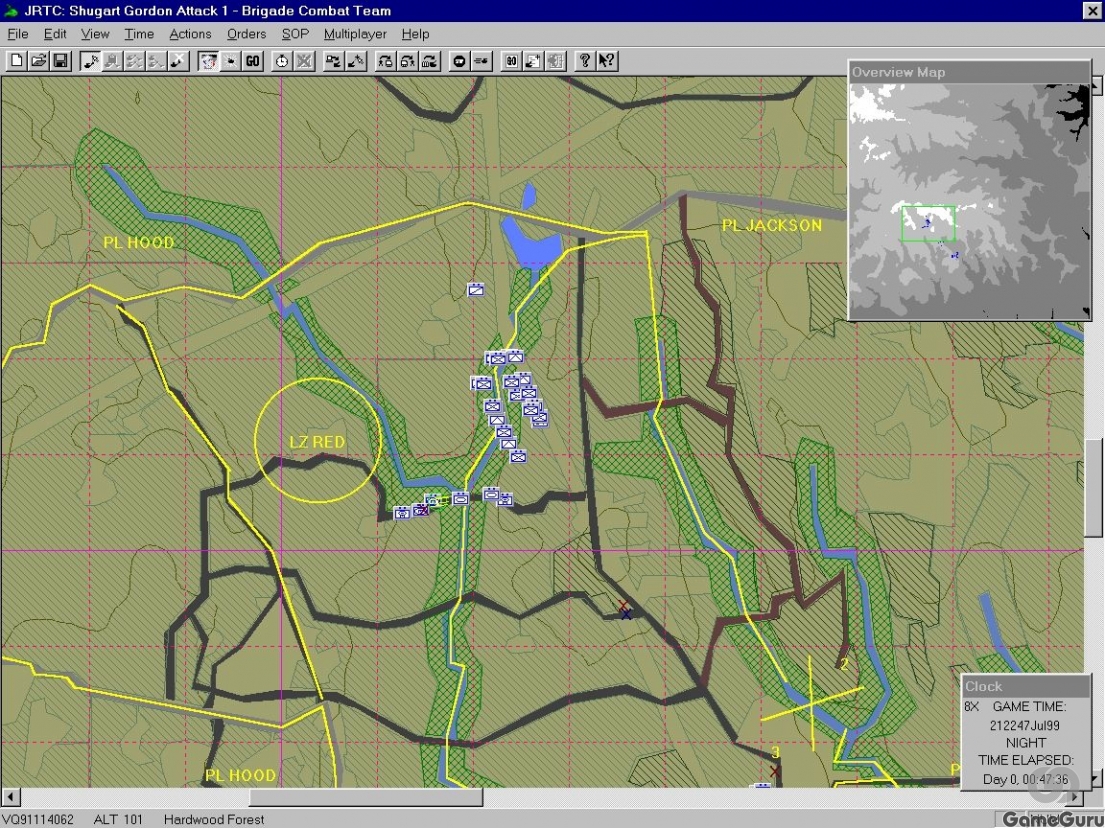The image size is (1105, 828).
Task: Click the PL JACKSON phase line label
Action: [x=772, y=225]
